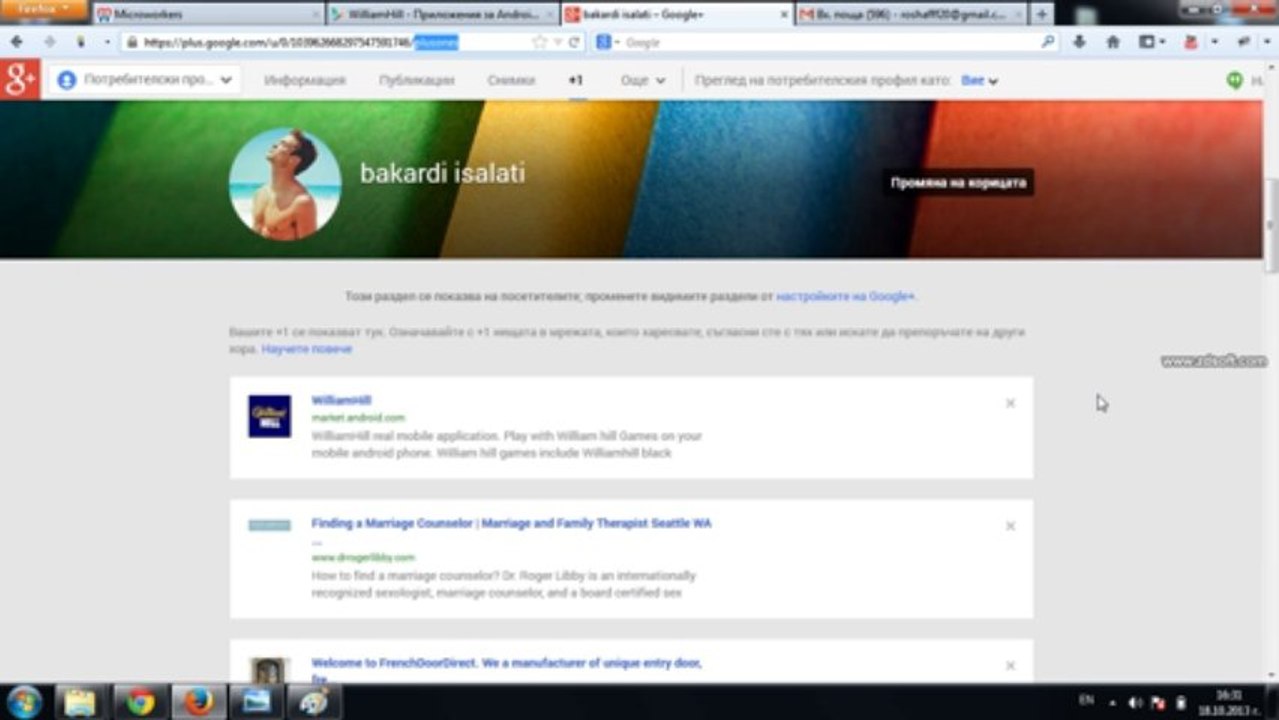This screenshot has width=1279, height=720.
Task: Open the настройките на Google+ link
Action: (x=845, y=296)
